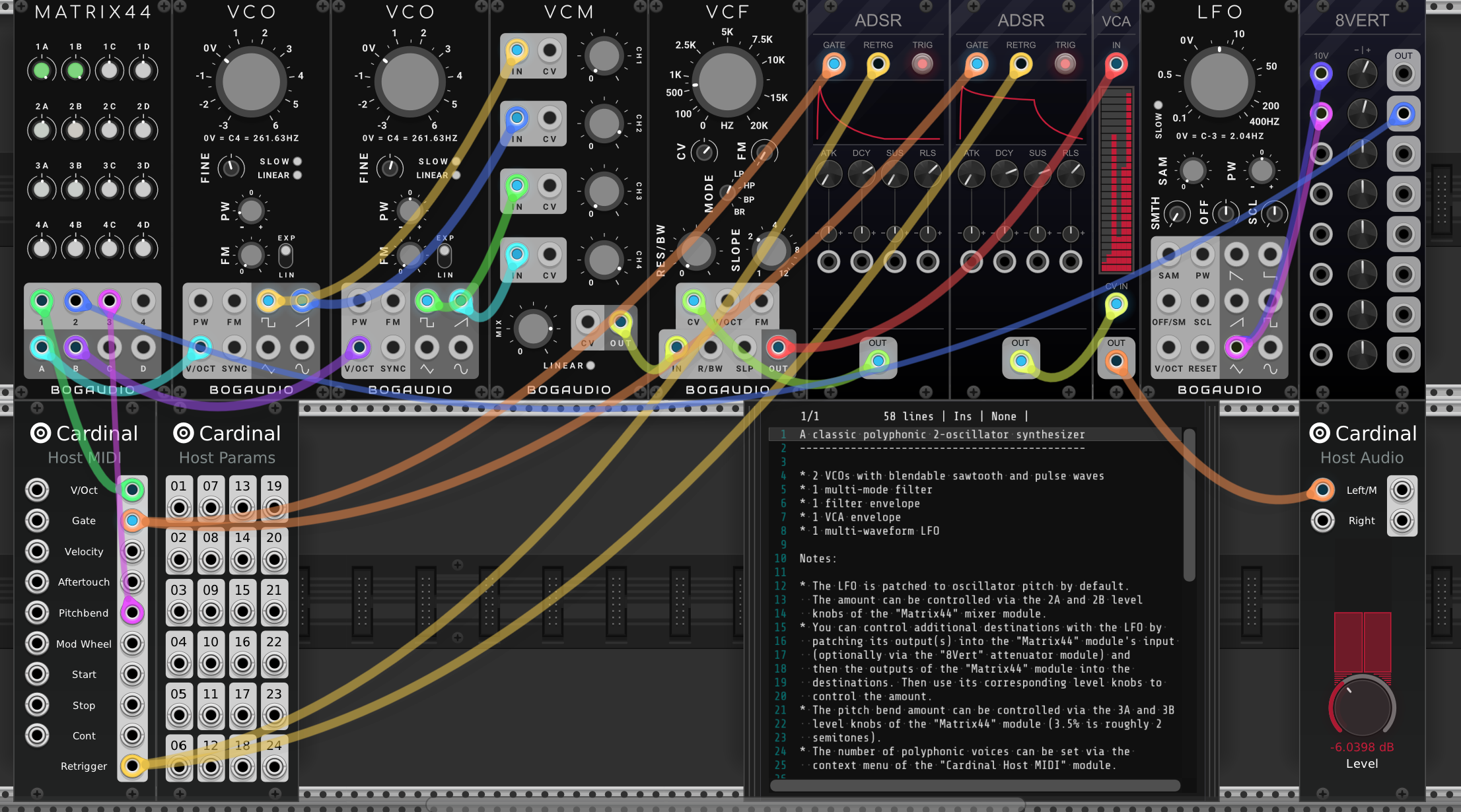
Task: Flip the EXP/LIN switch on the leftmost VCO
Action: click(x=285, y=254)
